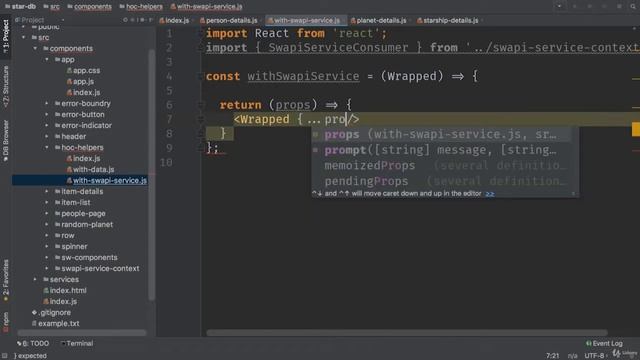Open index.js under hoc-helpers folder
This screenshot has height=360, width=640.
pyautogui.click(x=83, y=158)
